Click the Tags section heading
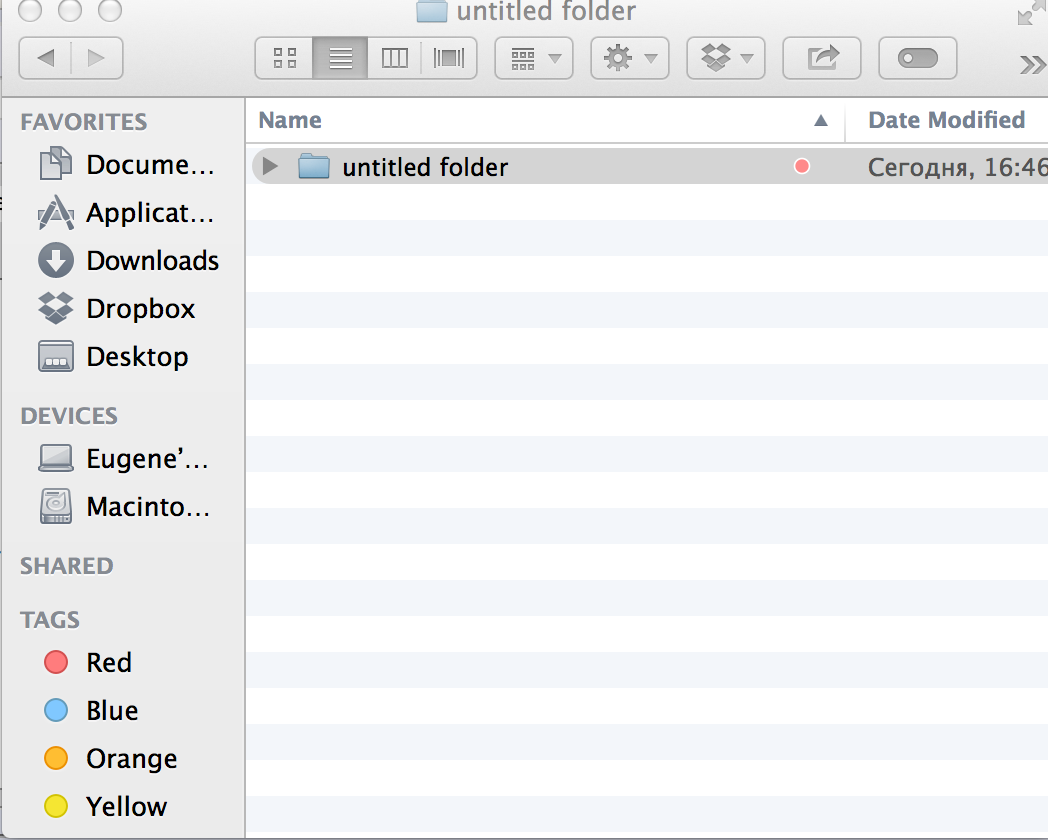 coord(50,619)
